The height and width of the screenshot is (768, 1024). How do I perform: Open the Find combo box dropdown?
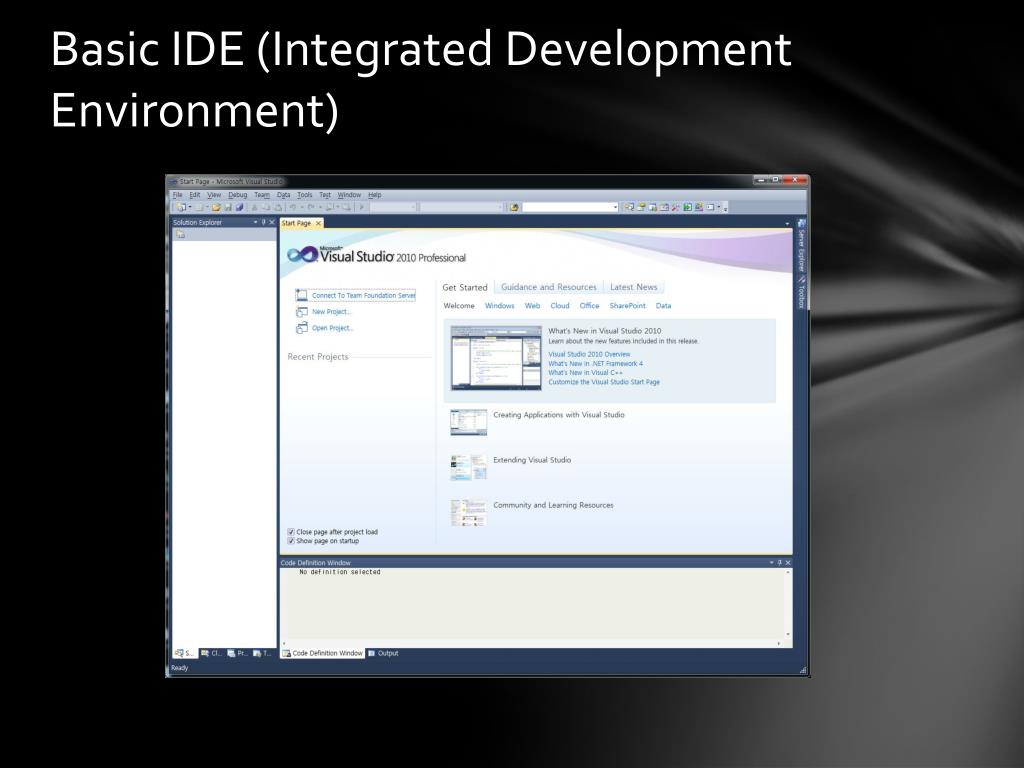[615, 207]
